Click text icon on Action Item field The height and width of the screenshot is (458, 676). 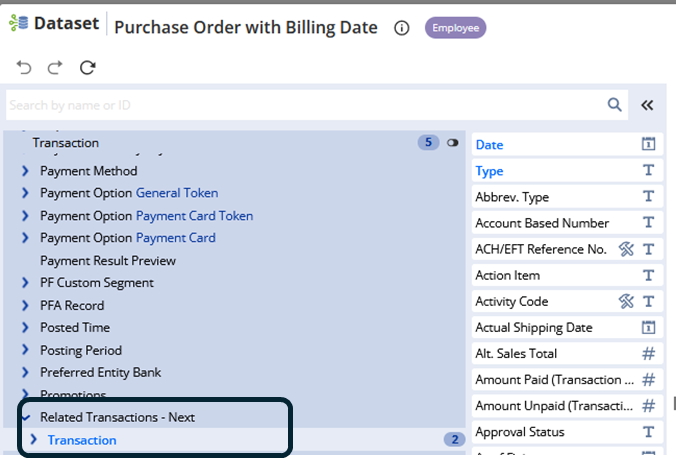coord(648,275)
